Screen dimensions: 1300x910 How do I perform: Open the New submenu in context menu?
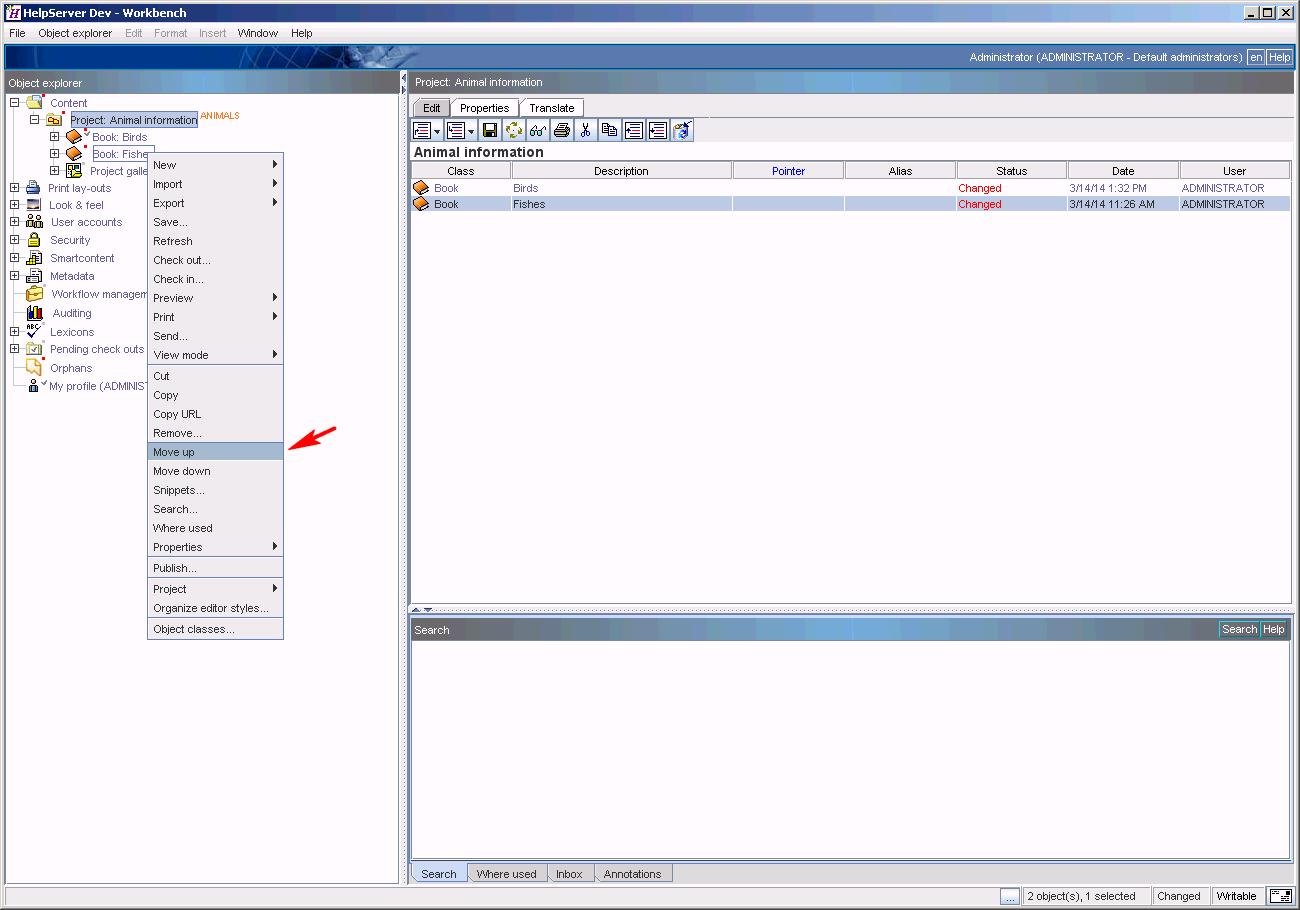(215, 165)
